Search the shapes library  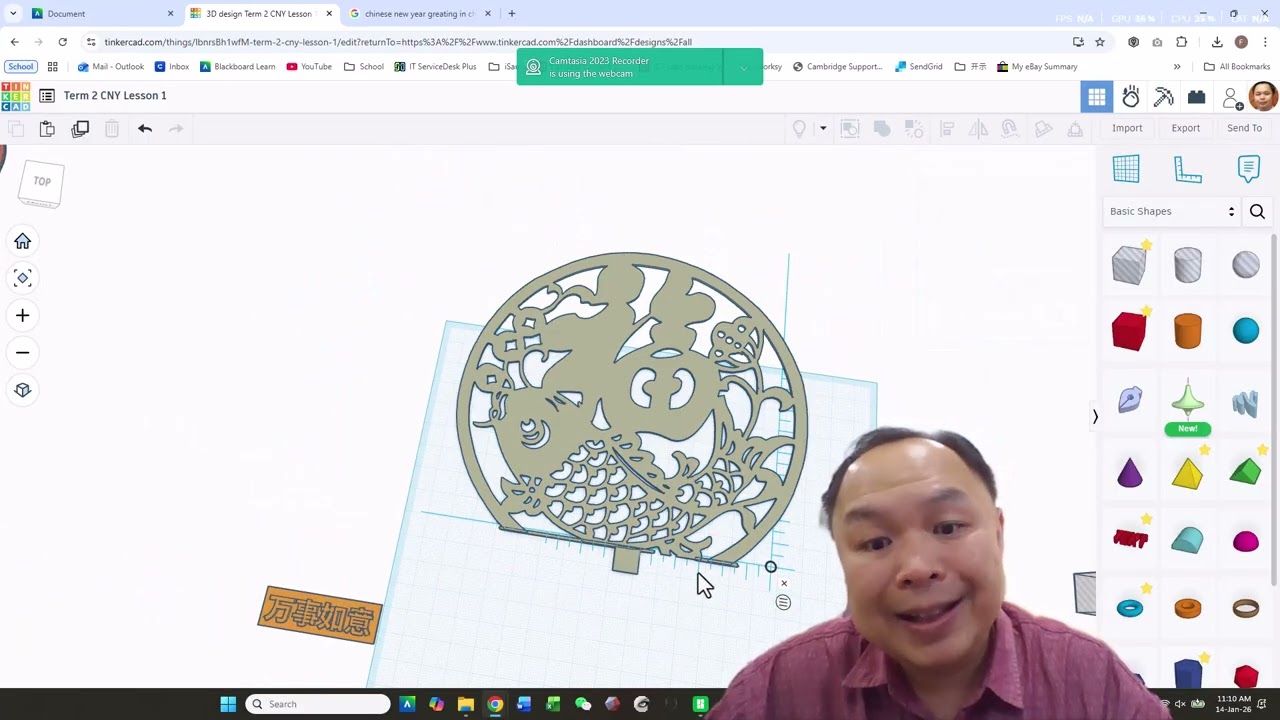(1257, 212)
